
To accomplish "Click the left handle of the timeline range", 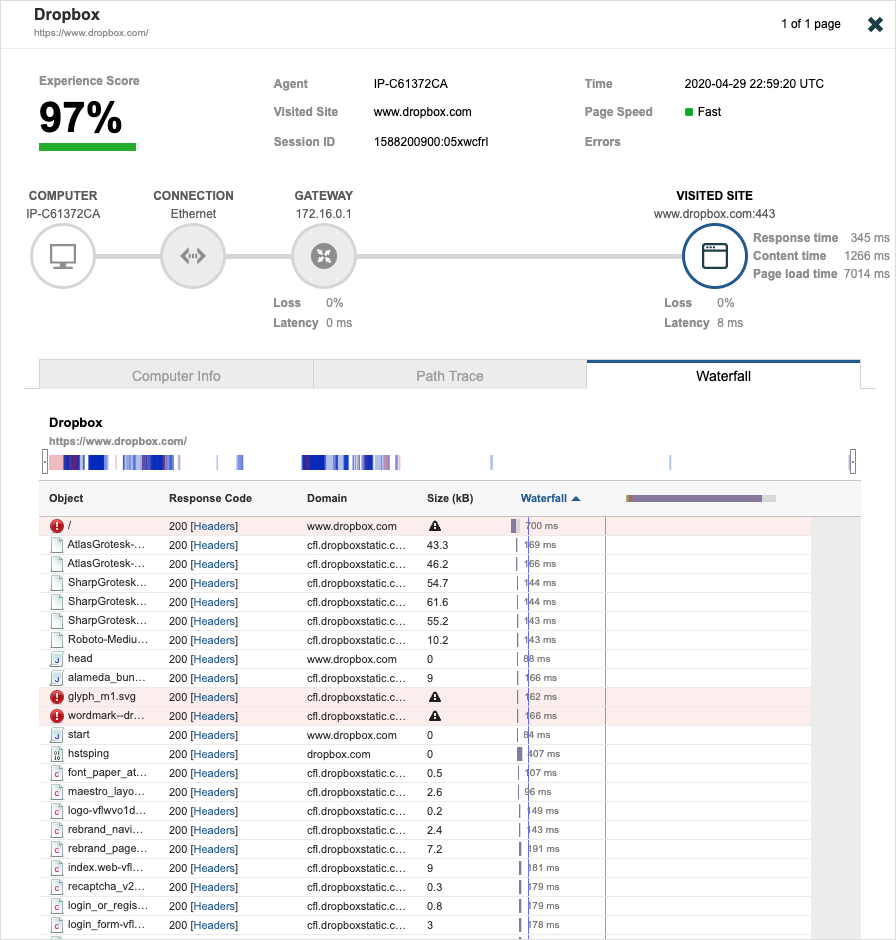I will [45, 461].
